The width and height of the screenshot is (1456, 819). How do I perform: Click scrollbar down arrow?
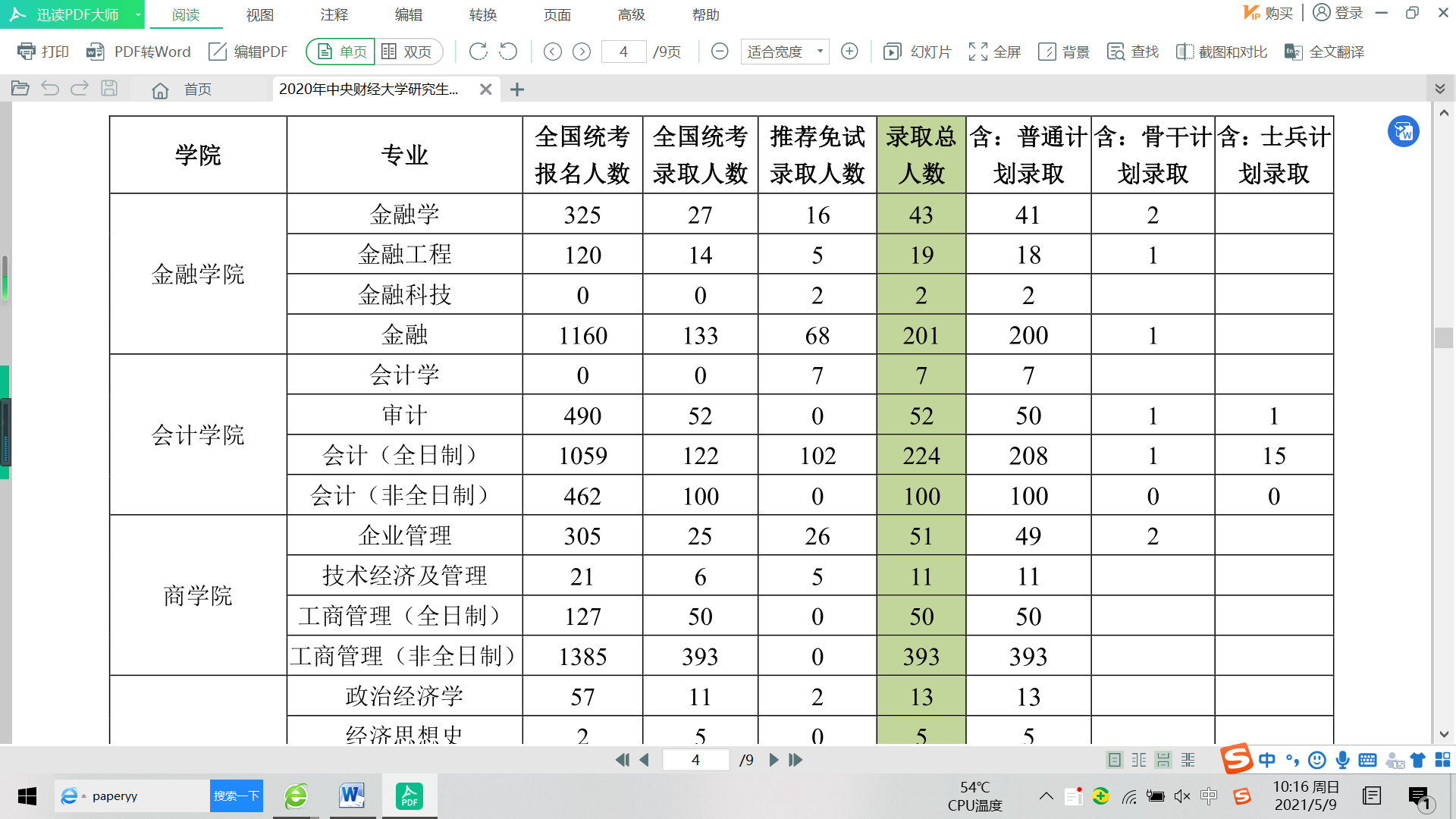click(1444, 734)
